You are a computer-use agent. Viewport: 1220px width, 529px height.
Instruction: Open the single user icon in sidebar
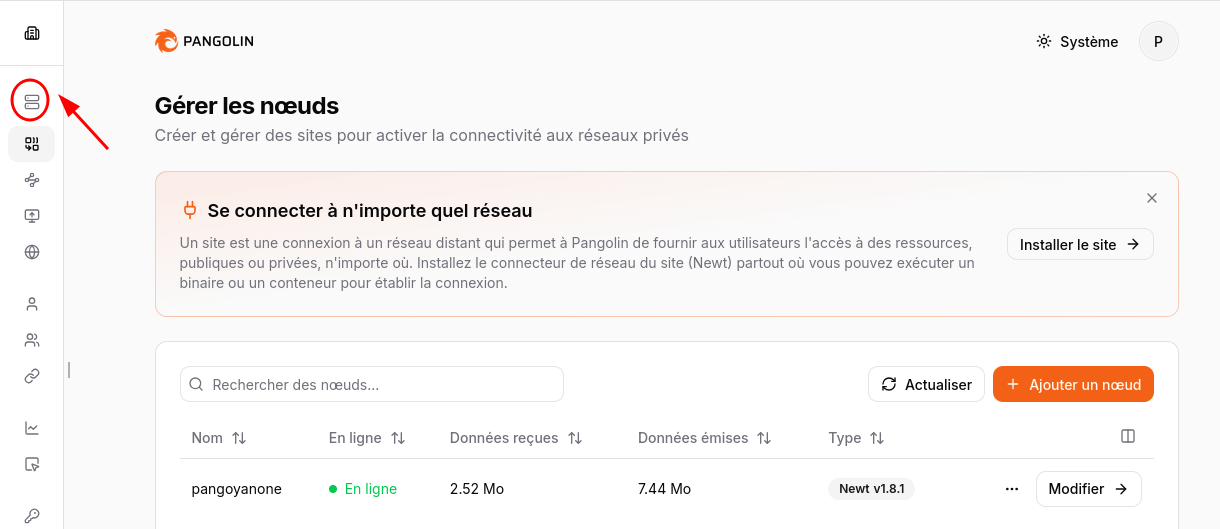(32, 304)
